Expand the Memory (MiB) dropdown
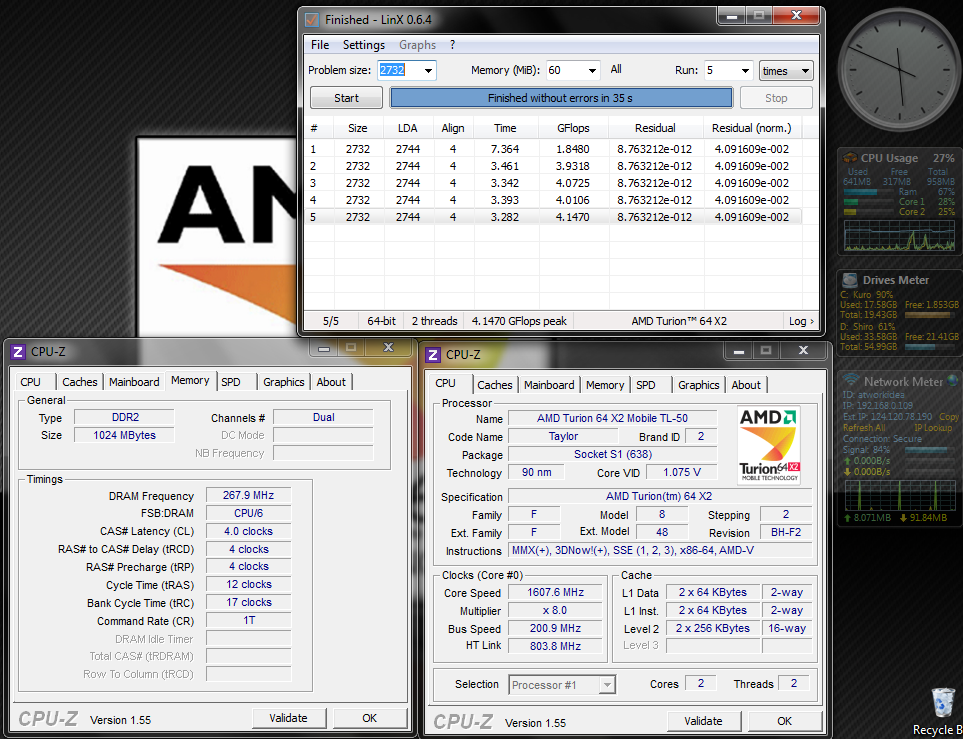The height and width of the screenshot is (739, 963). coord(591,71)
